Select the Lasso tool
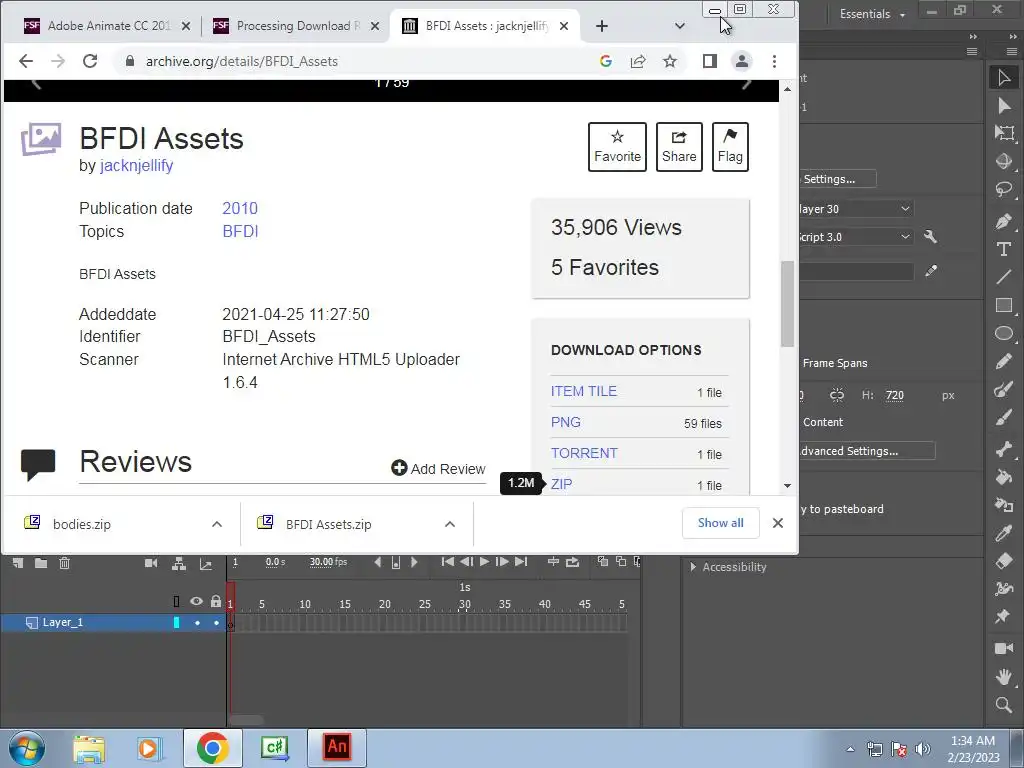Image resolution: width=1024 pixels, height=768 pixels. point(1004,189)
